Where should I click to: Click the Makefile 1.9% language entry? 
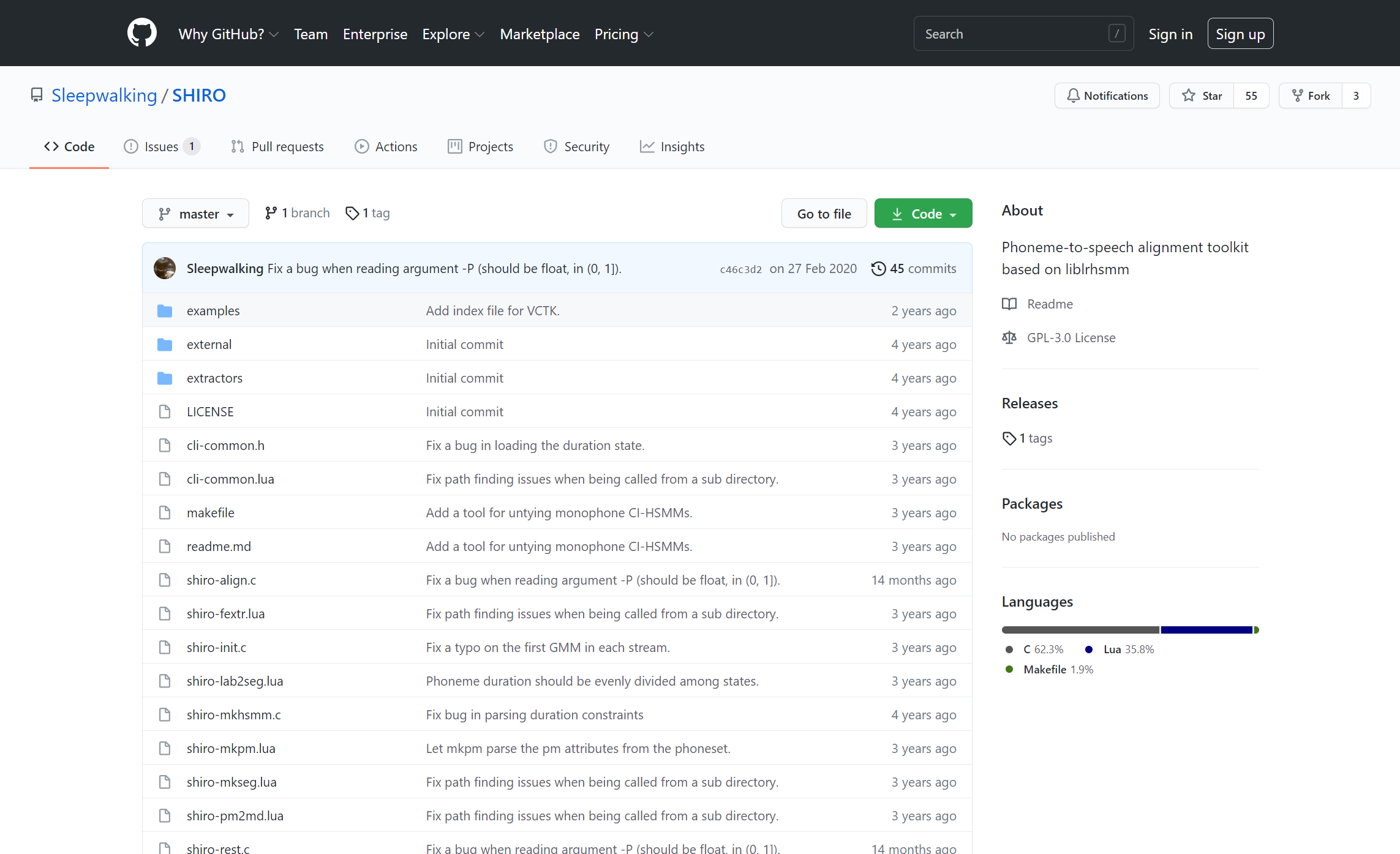coord(1058,670)
